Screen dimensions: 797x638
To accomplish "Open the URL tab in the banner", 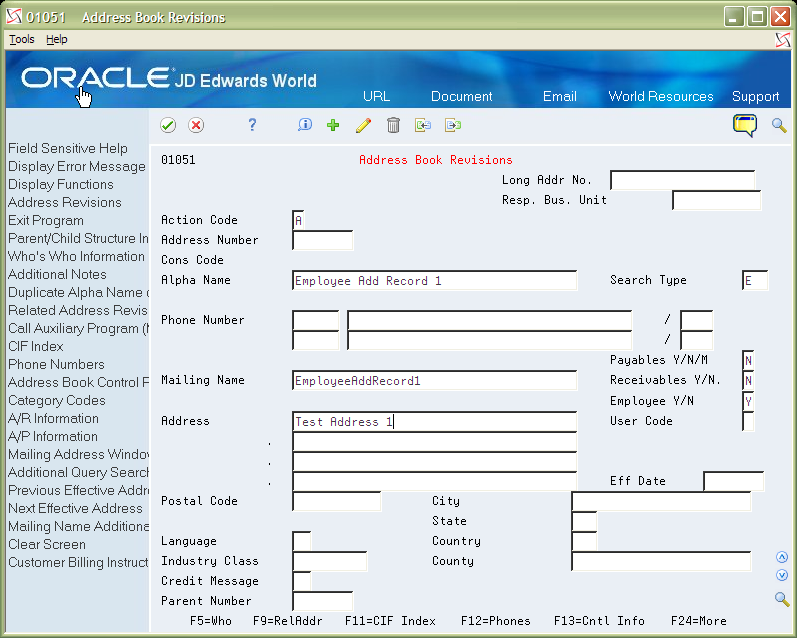I will pyautogui.click(x=377, y=96).
